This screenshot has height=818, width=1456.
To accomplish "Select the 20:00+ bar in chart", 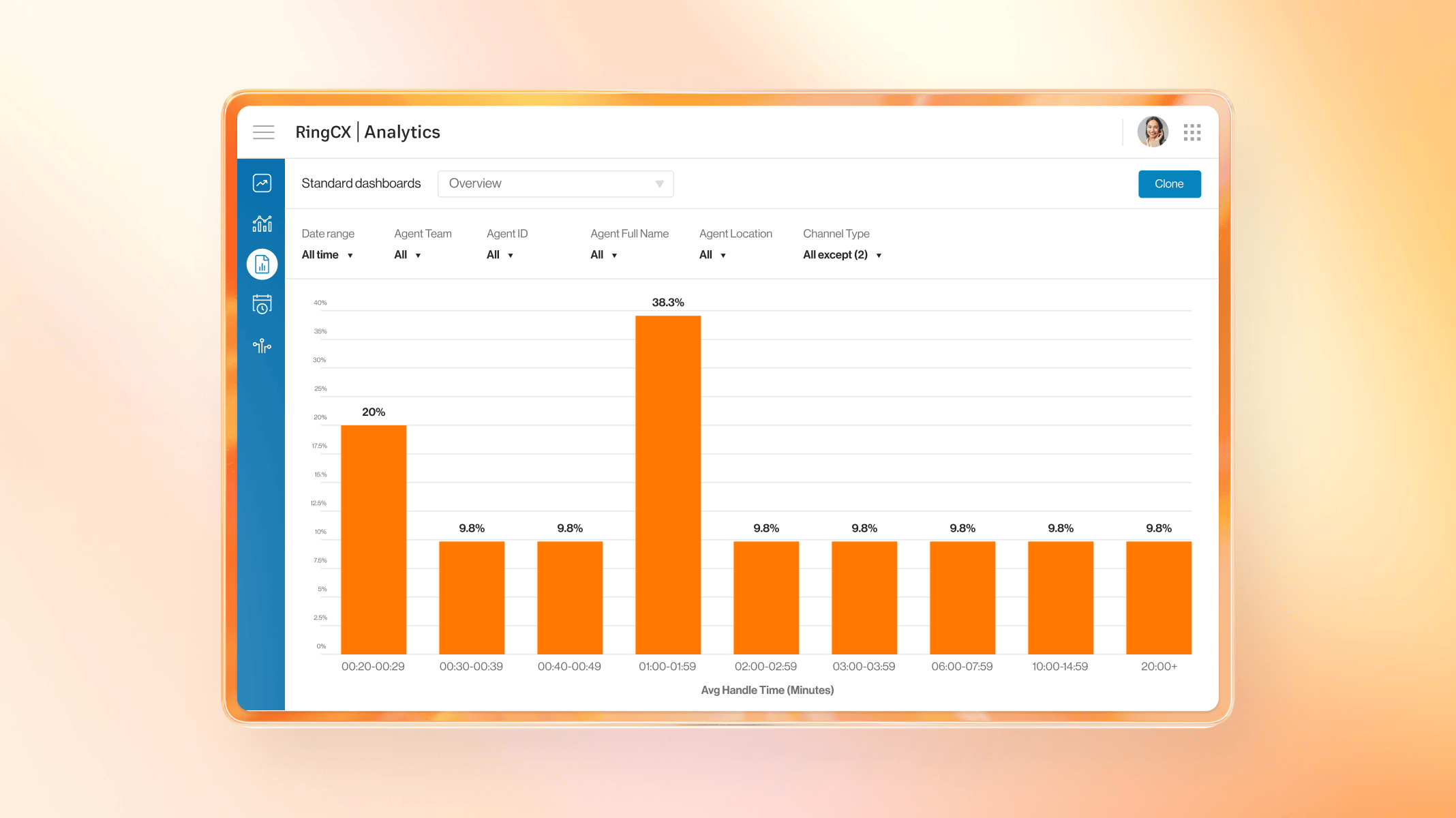I will pos(1159,597).
